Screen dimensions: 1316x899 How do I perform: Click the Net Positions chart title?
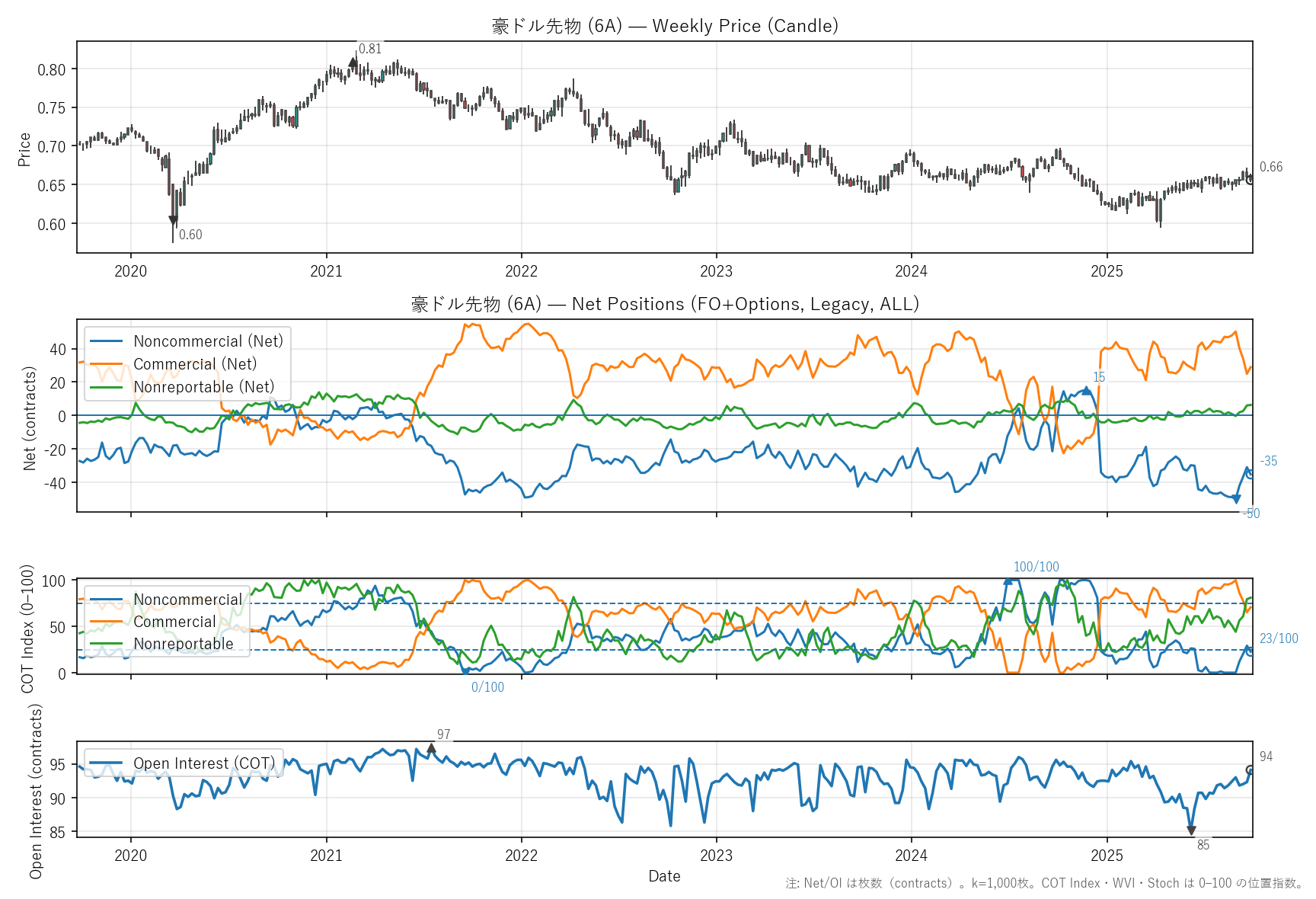pyautogui.click(x=664, y=304)
